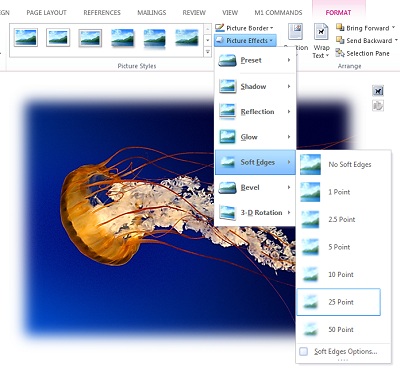Click the Bring Forward icon
This screenshot has height=371, width=400.
pos(340,28)
